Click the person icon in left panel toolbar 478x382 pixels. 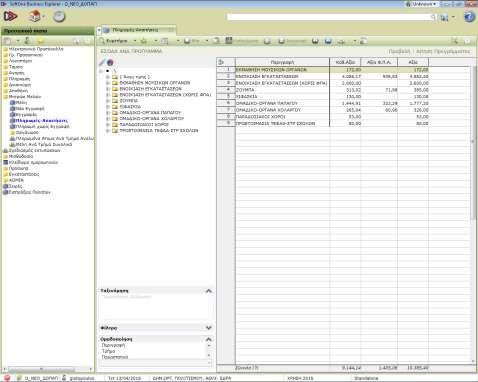click(27, 41)
